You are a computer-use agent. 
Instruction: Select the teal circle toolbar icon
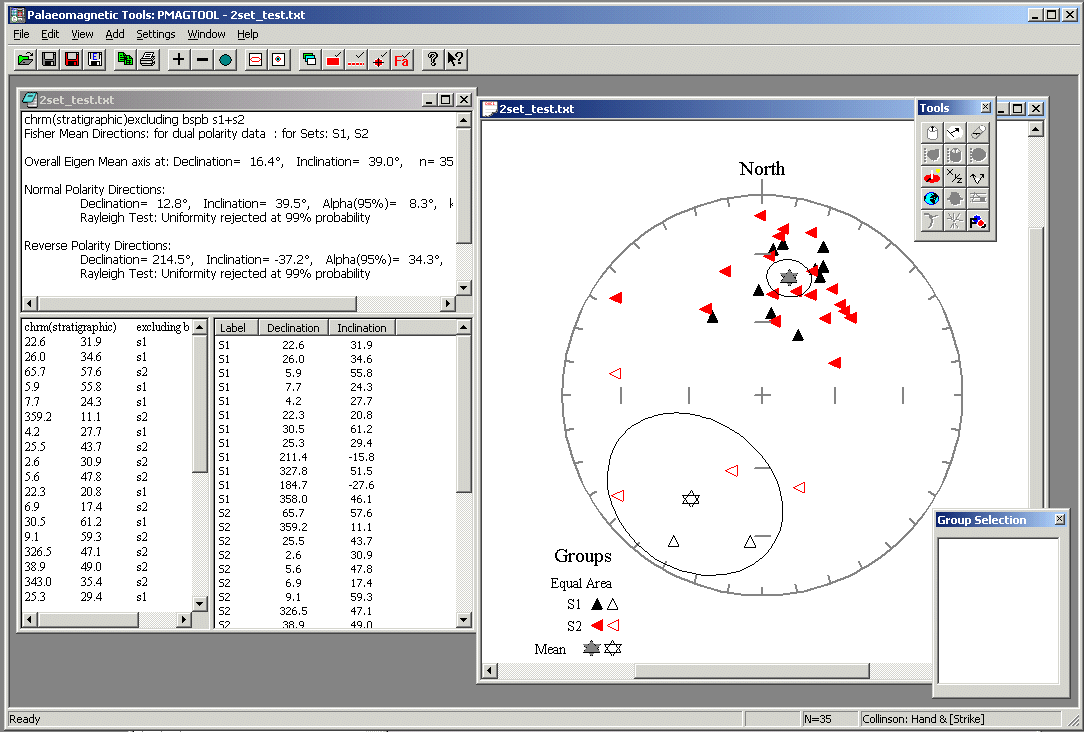[x=226, y=60]
